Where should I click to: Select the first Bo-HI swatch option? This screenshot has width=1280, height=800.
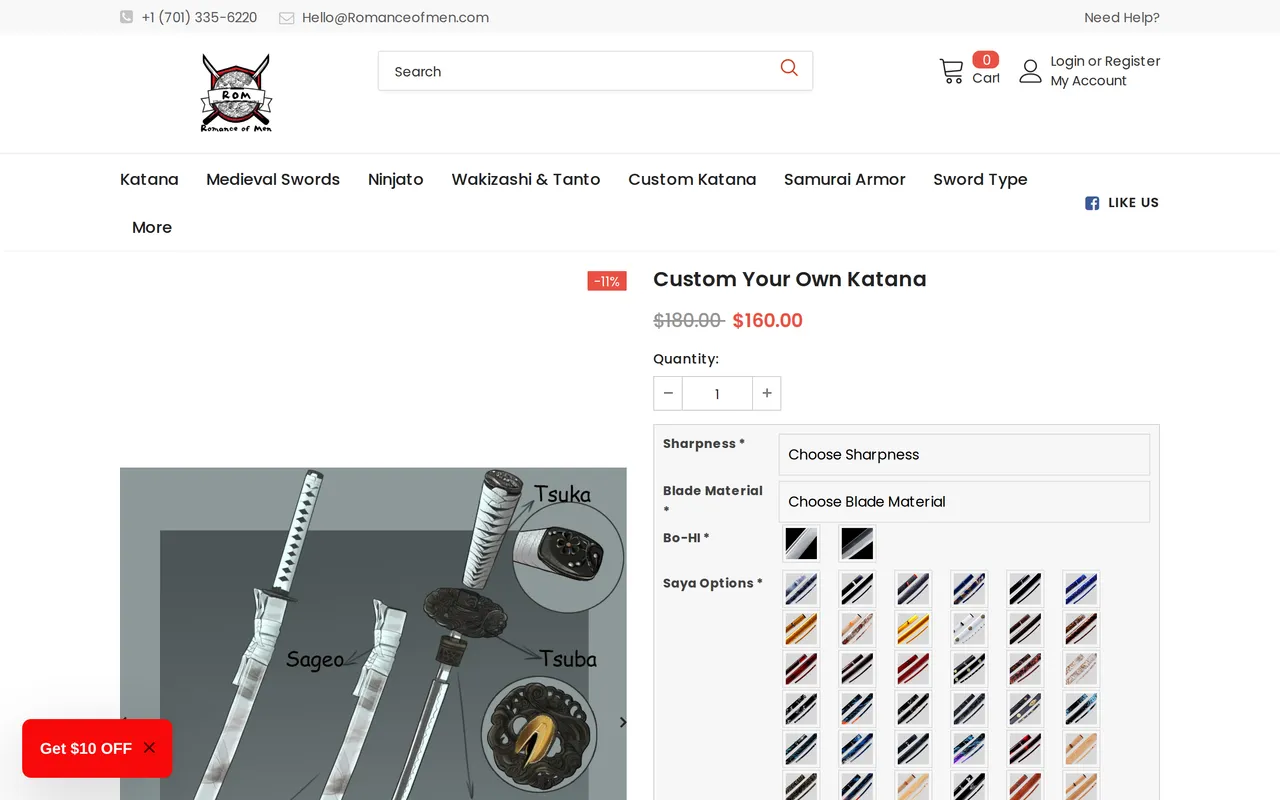(x=801, y=544)
